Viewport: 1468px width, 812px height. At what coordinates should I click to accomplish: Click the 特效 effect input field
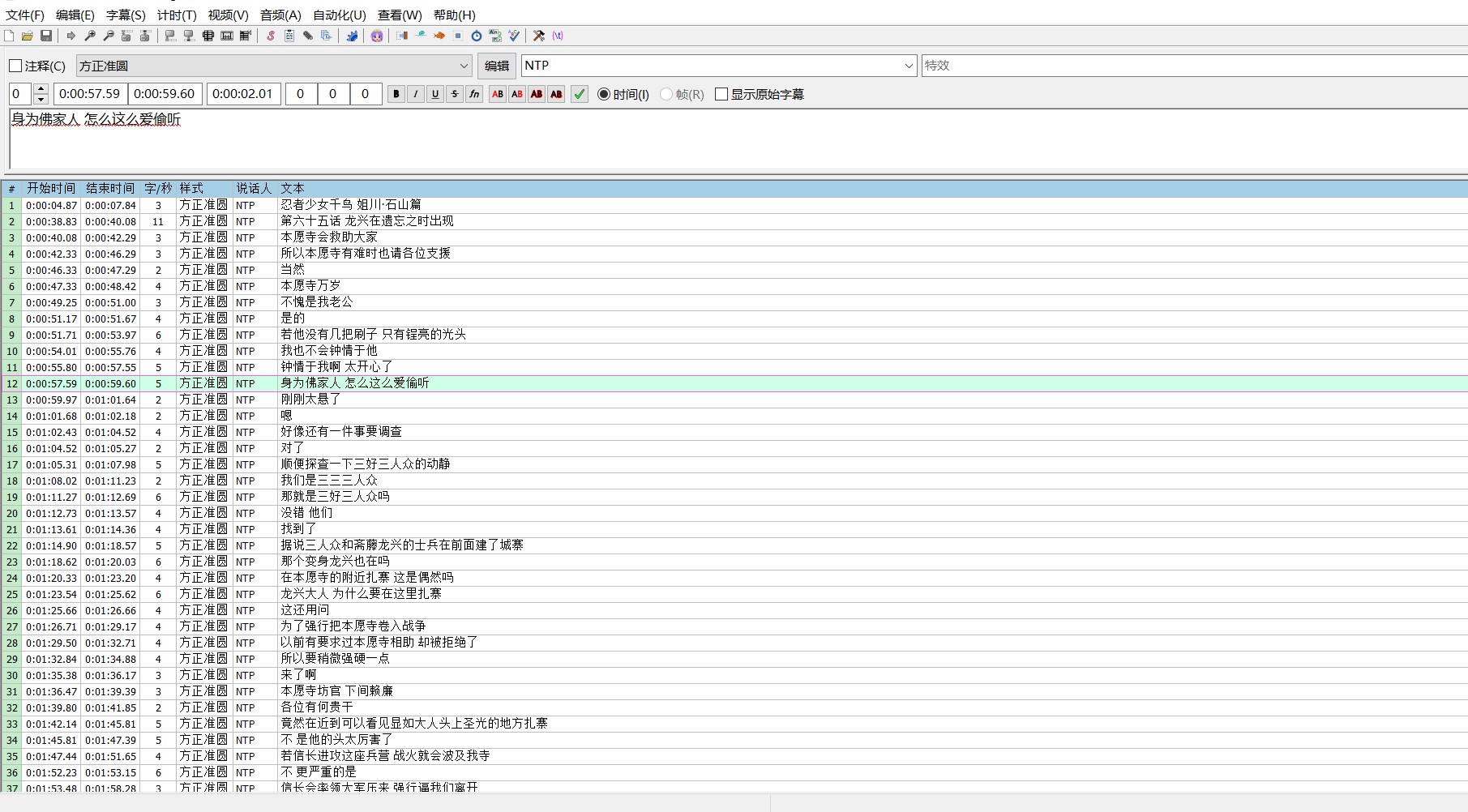click(x=1195, y=66)
